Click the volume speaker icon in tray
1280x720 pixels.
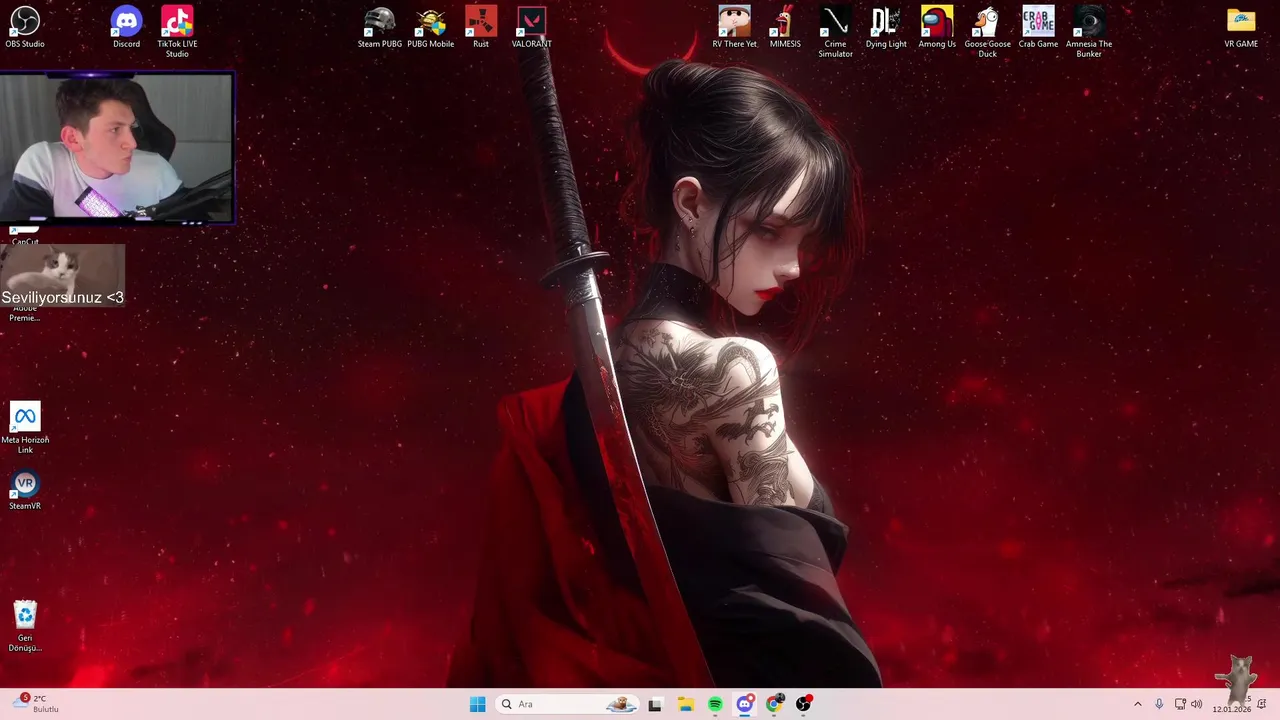[1197, 704]
